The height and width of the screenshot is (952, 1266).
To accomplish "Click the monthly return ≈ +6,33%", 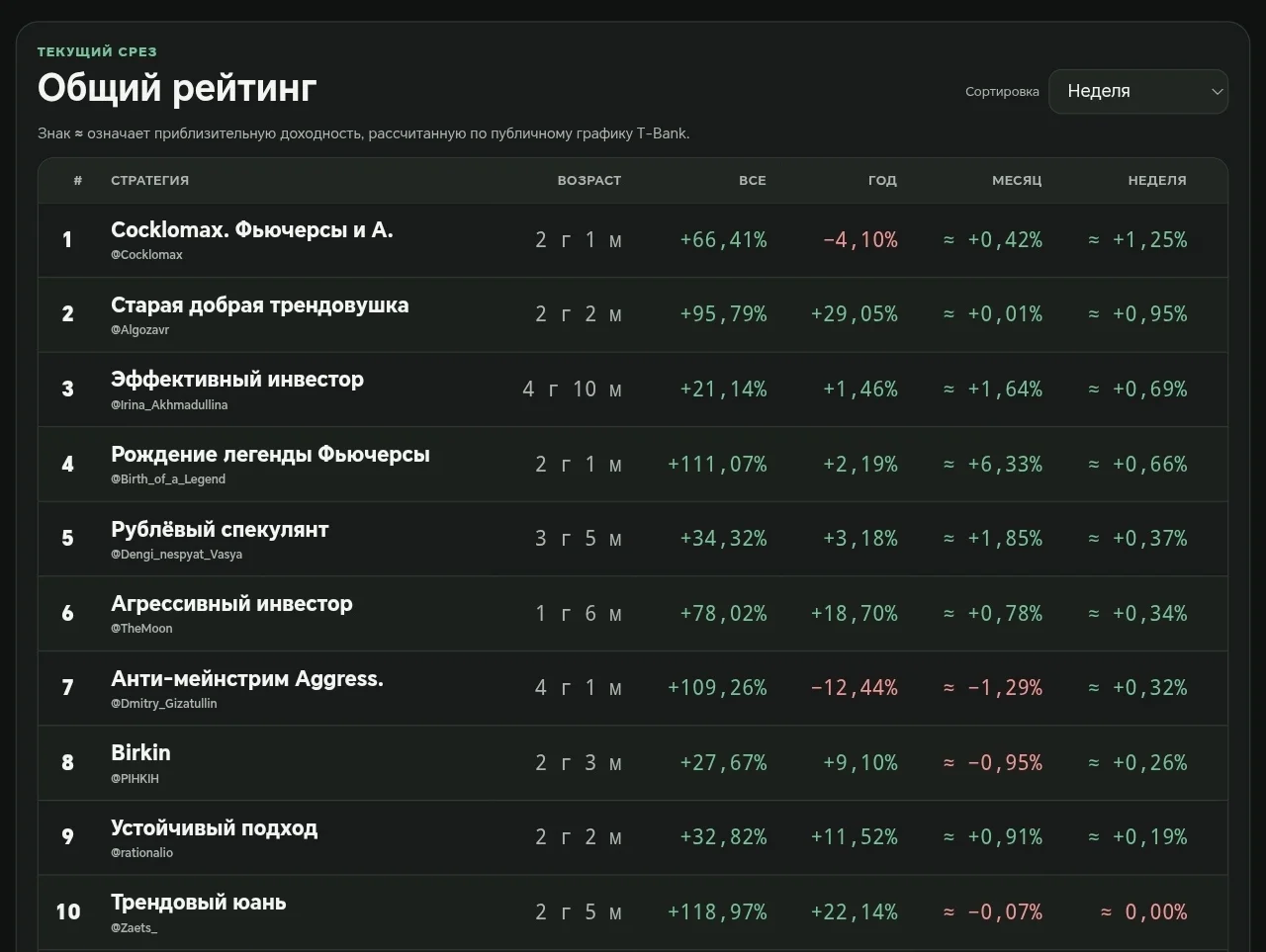I will [x=992, y=464].
